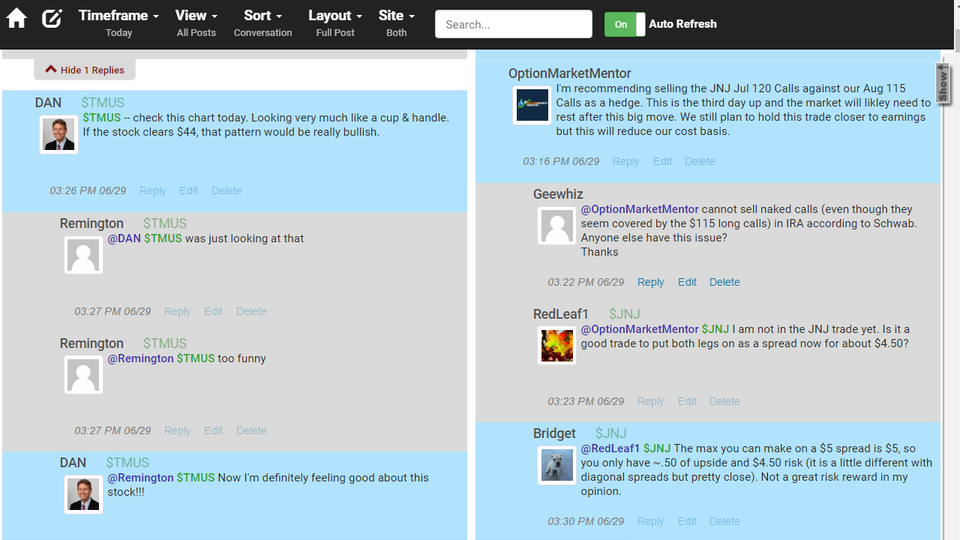Screen dimensions: 960x540
Task: Delete Remington's 'was just looking at that' post
Action: 251,311
